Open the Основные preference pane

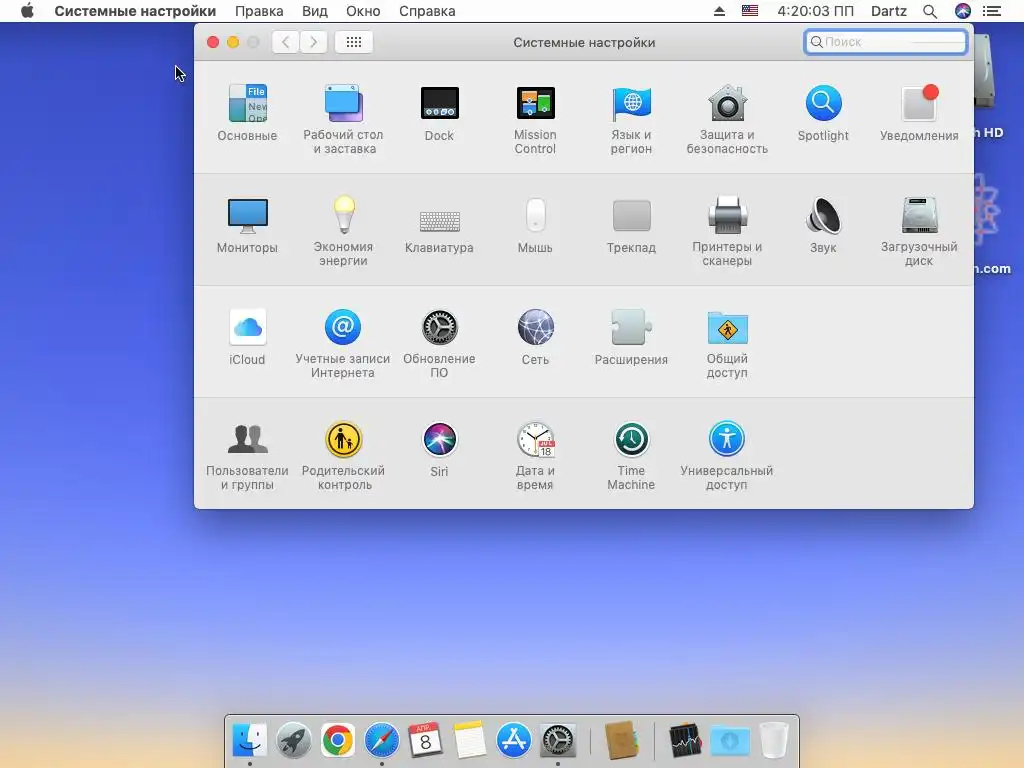click(248, 112)
